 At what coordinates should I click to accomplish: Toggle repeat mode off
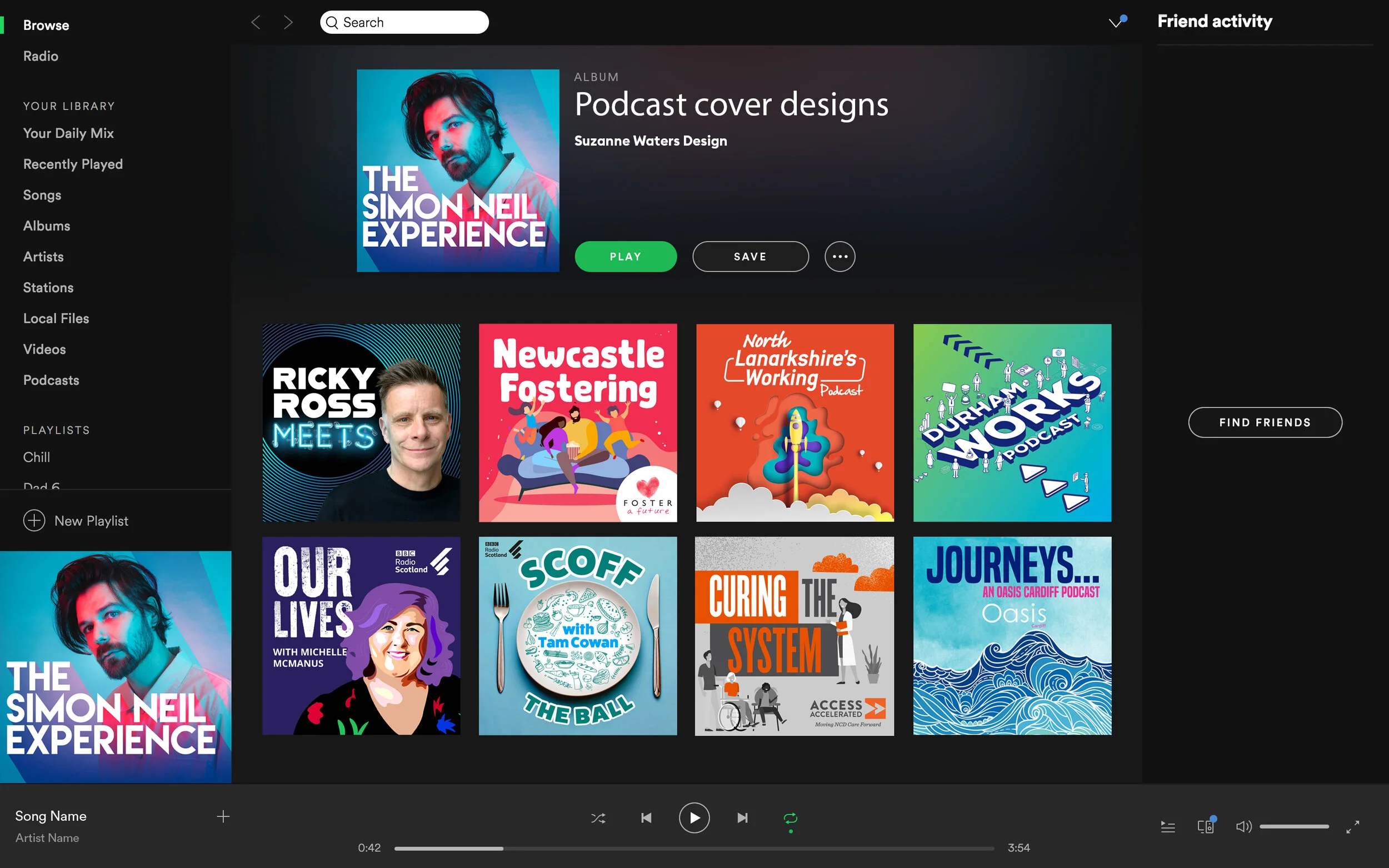tap(790, 818)
